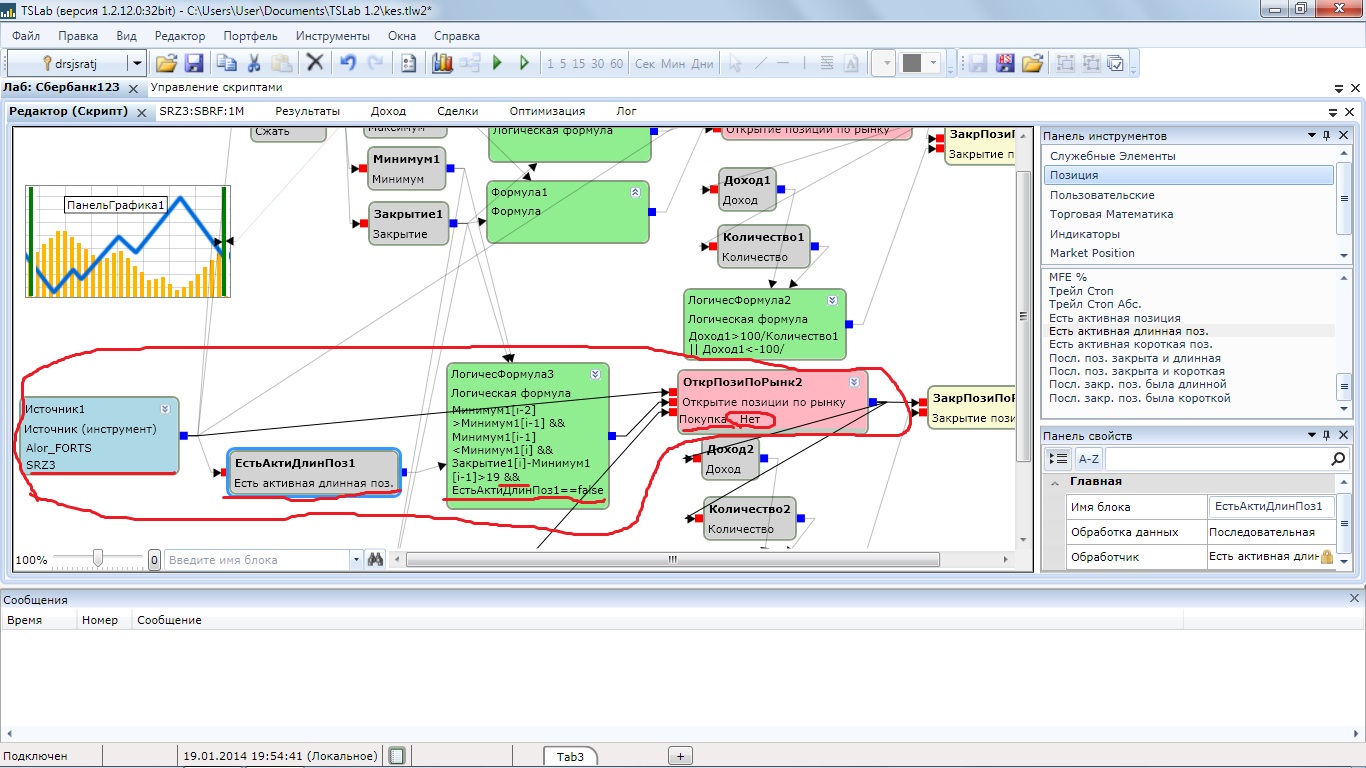The width and height of the screenshot is (1366, 768).
Task: Save the script with the floppy disk icon
Action: 194,63
